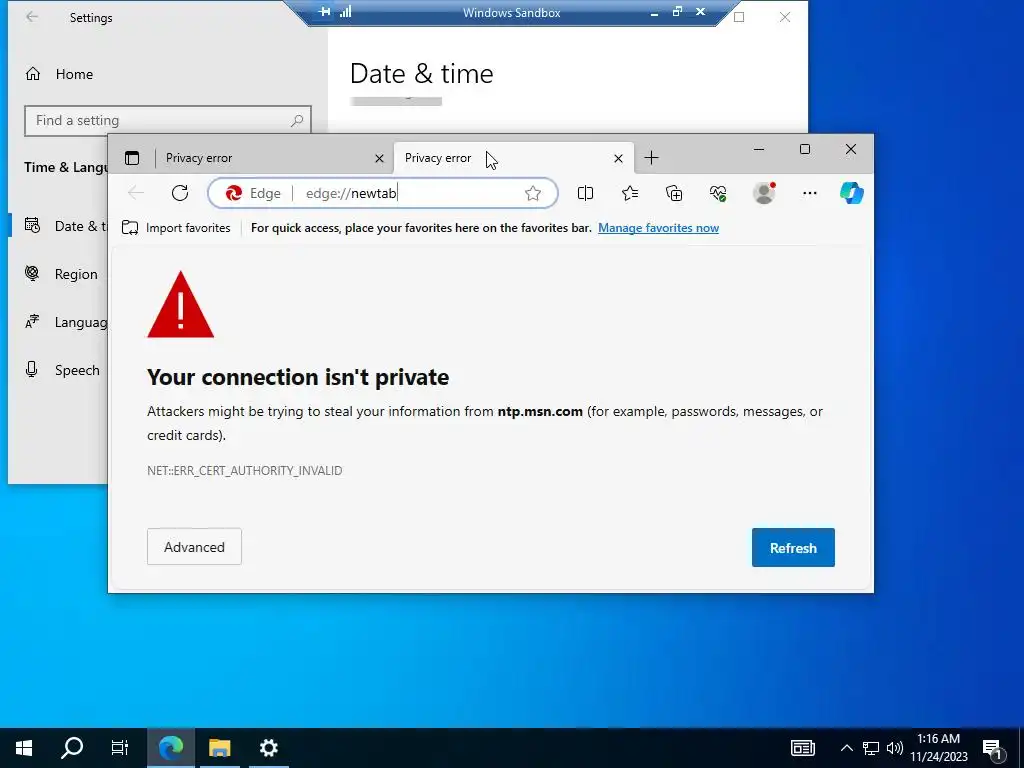Image resolution: width=1024 pixels, height=768 pixels.
Task: Open File Explorer from taskbar
Action: (x=220, y=748)
